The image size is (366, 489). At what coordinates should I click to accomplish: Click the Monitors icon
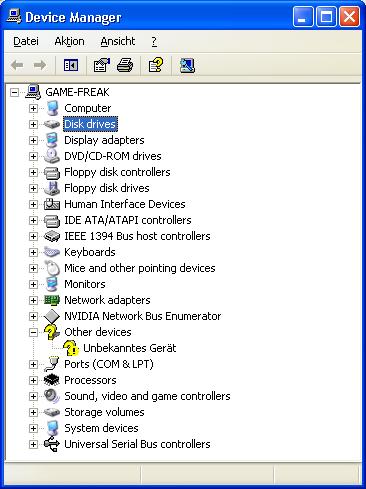[52, 284]
